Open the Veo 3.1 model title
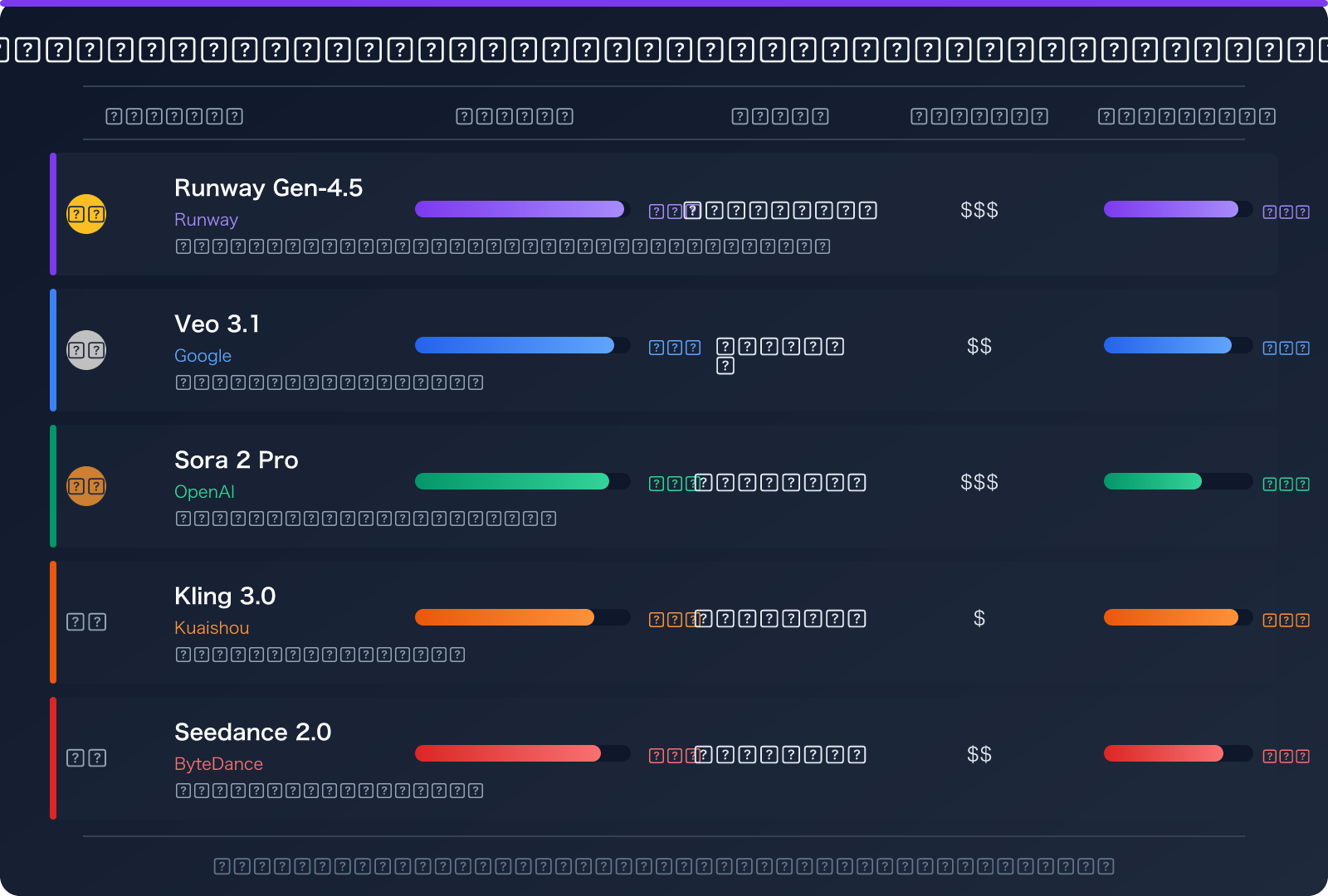 (217, 324)
